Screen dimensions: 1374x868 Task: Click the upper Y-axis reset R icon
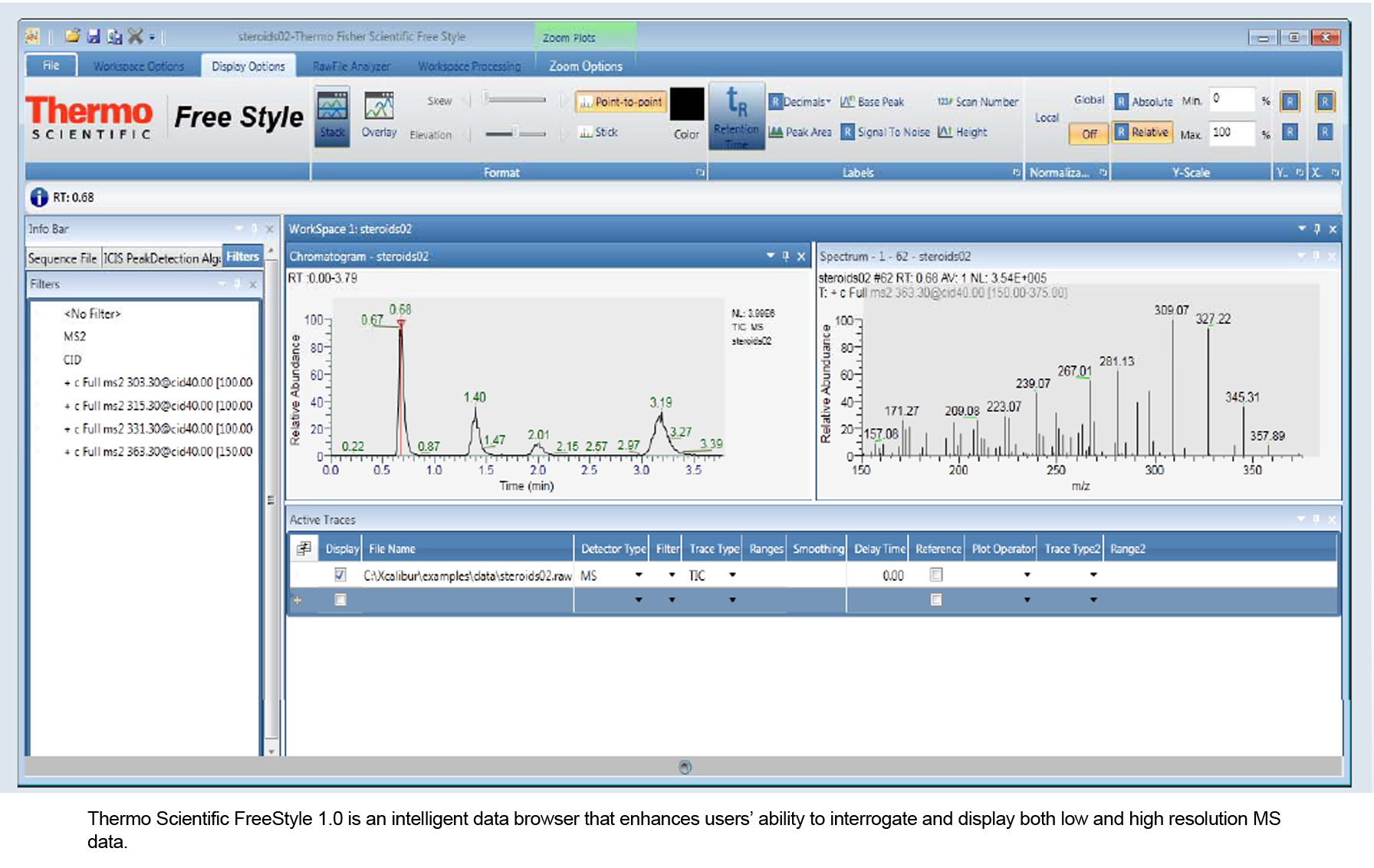(1290, 101)
